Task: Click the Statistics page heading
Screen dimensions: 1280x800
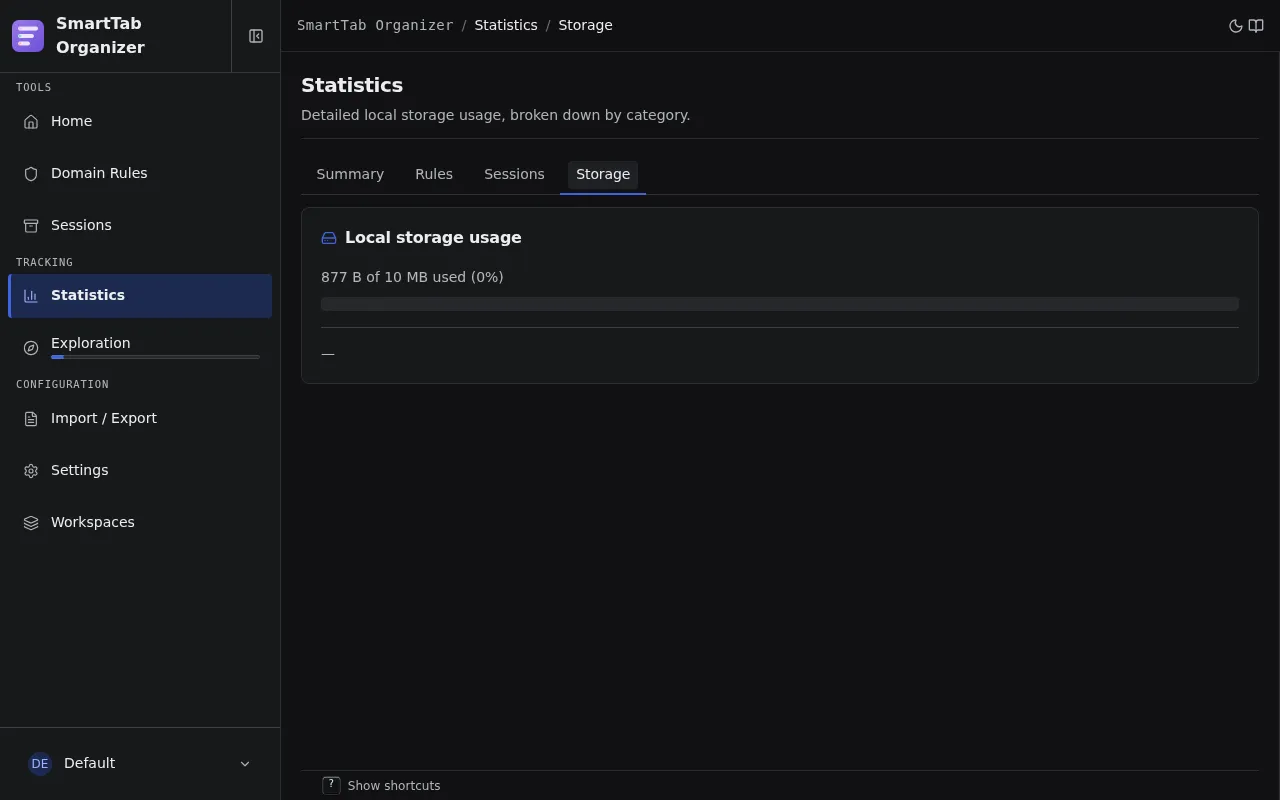Action: [x=352, y=86]
